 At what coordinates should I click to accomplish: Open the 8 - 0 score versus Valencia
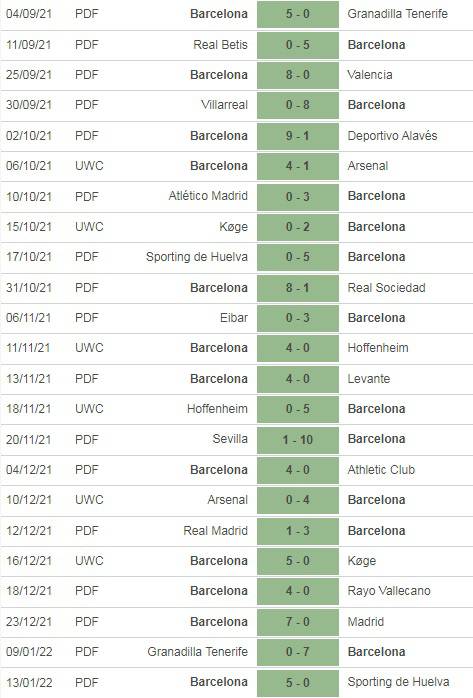pos(298,75)
